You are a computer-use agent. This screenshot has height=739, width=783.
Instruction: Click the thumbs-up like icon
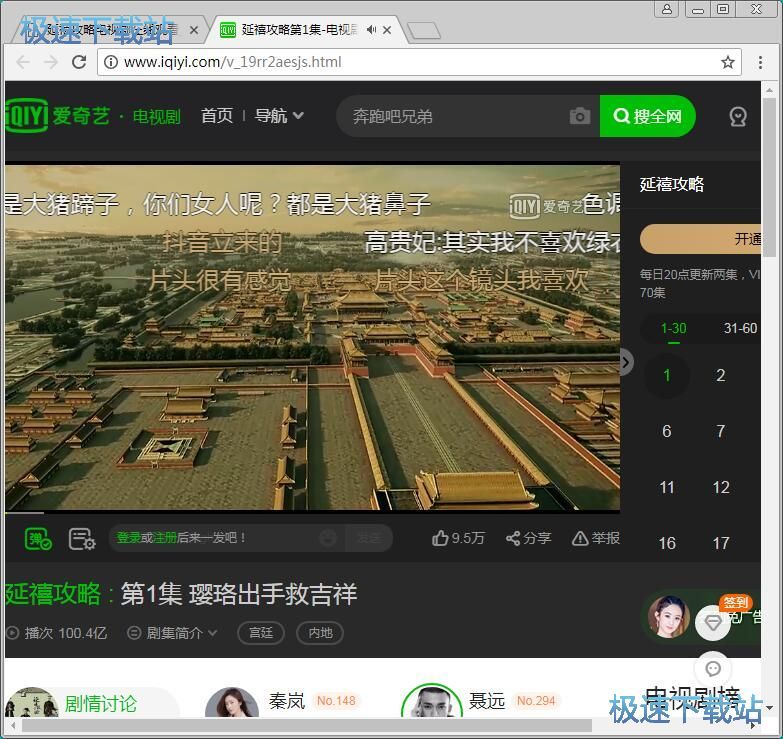click(440, 538)
